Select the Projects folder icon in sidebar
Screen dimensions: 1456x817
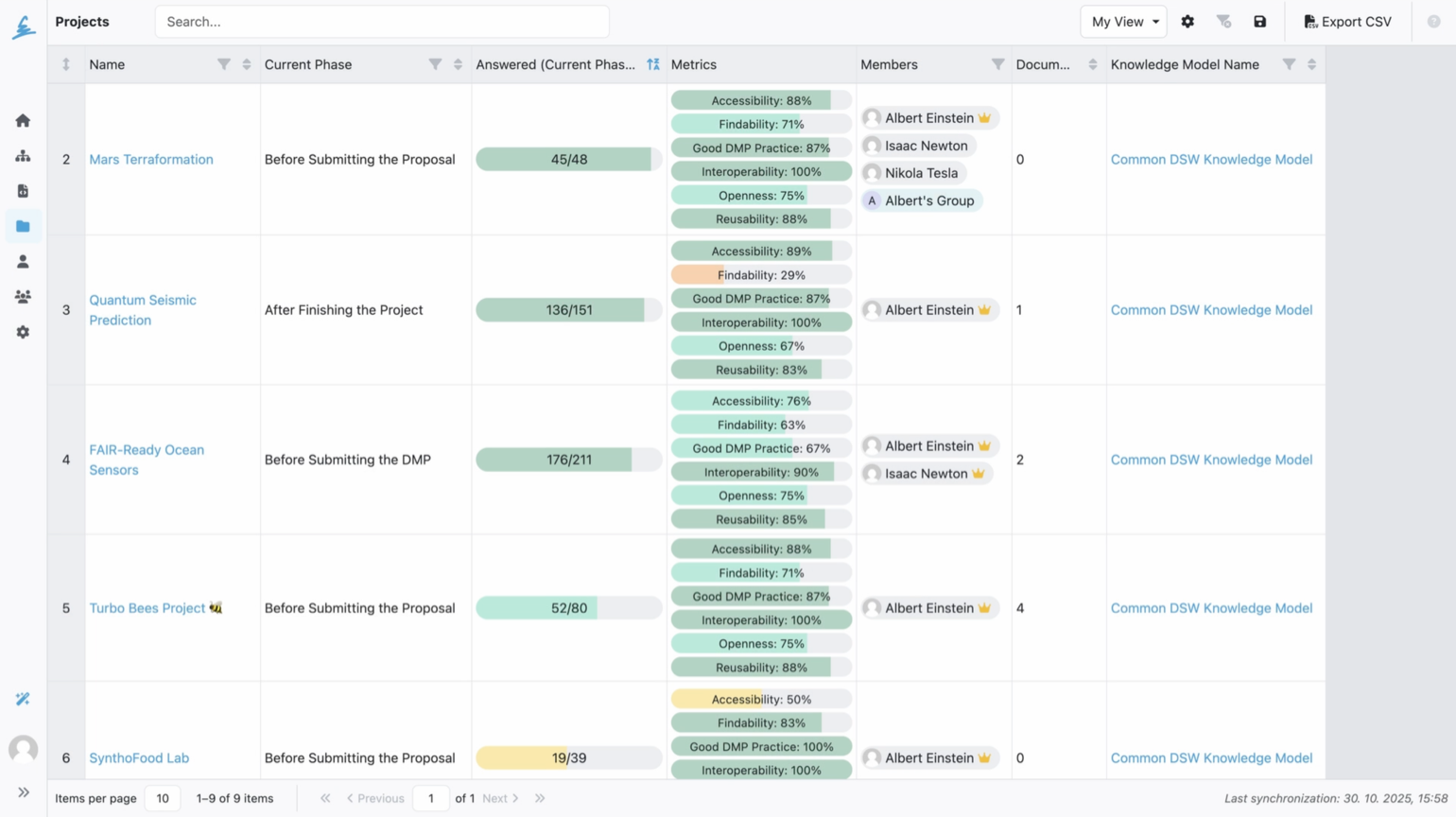[22, 226]
